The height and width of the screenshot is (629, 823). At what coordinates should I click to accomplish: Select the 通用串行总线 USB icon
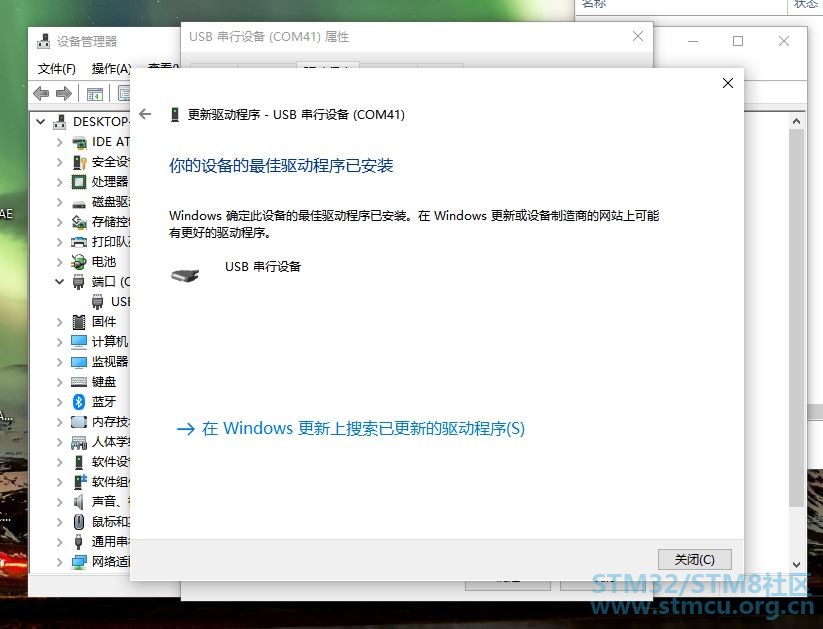click(x=79, y=542)
